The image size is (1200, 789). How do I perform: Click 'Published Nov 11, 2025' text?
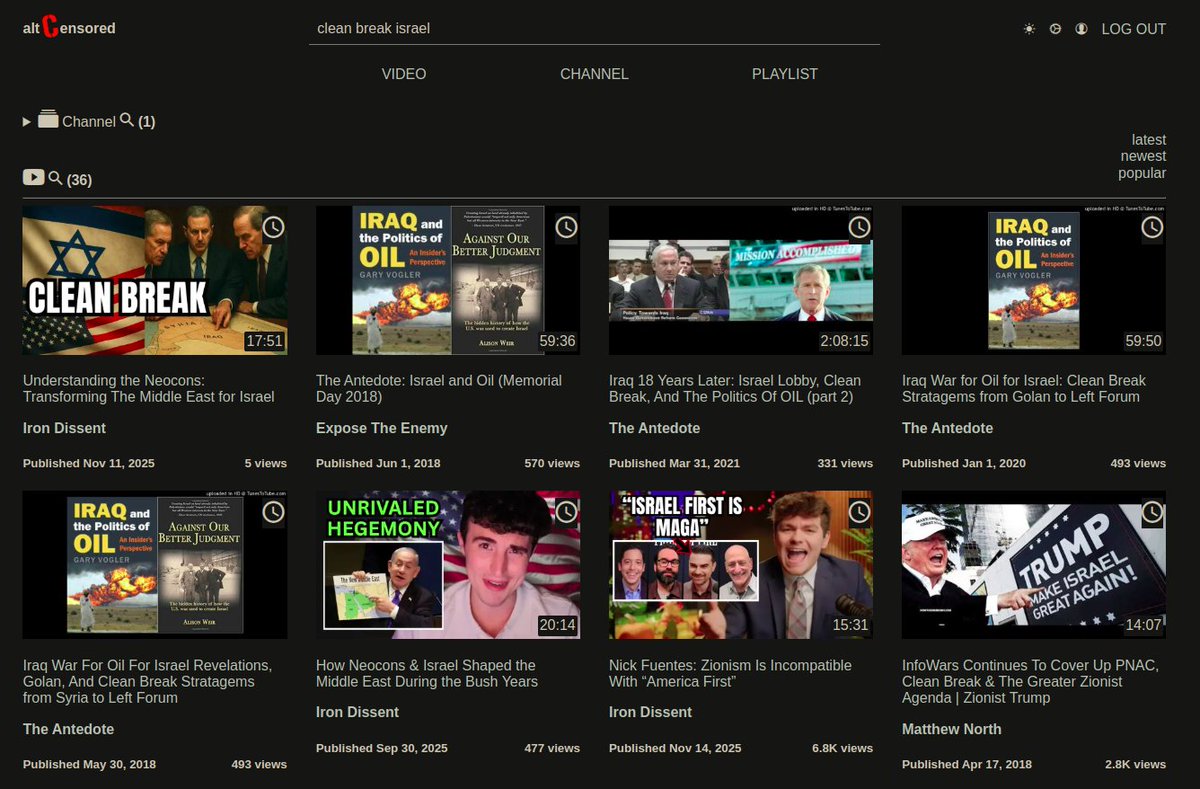click(x=89, y=463)
